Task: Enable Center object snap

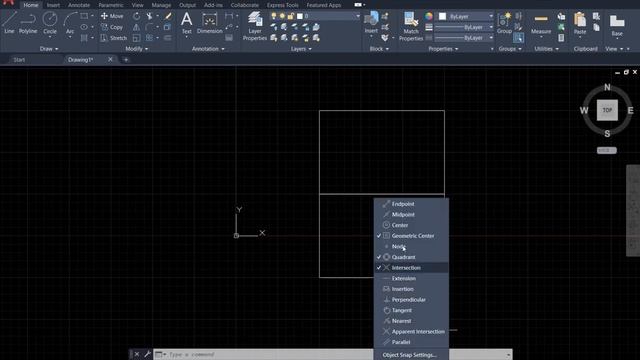Action: click(411, 225)
